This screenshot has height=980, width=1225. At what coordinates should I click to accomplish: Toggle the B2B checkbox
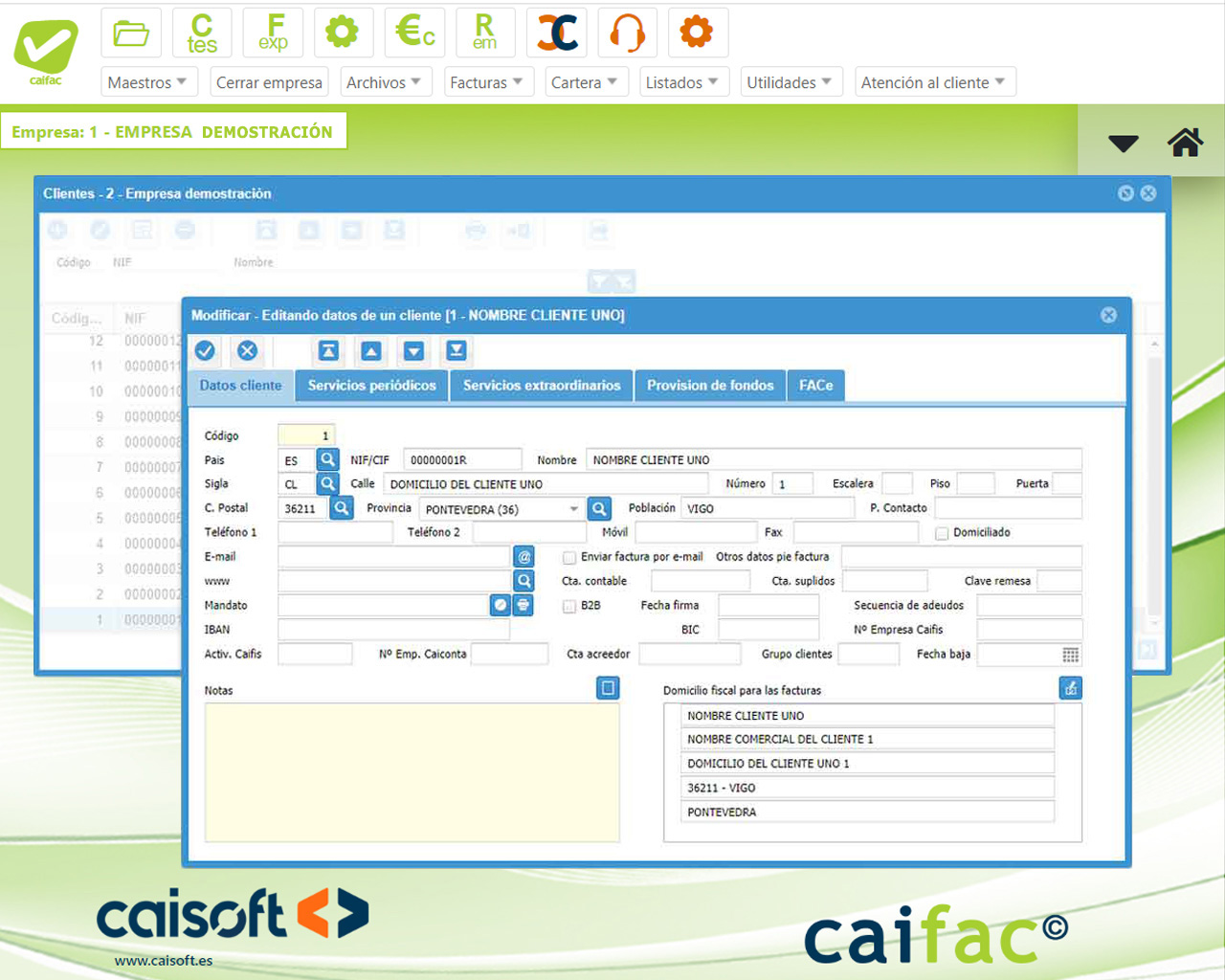pos(569,606)
